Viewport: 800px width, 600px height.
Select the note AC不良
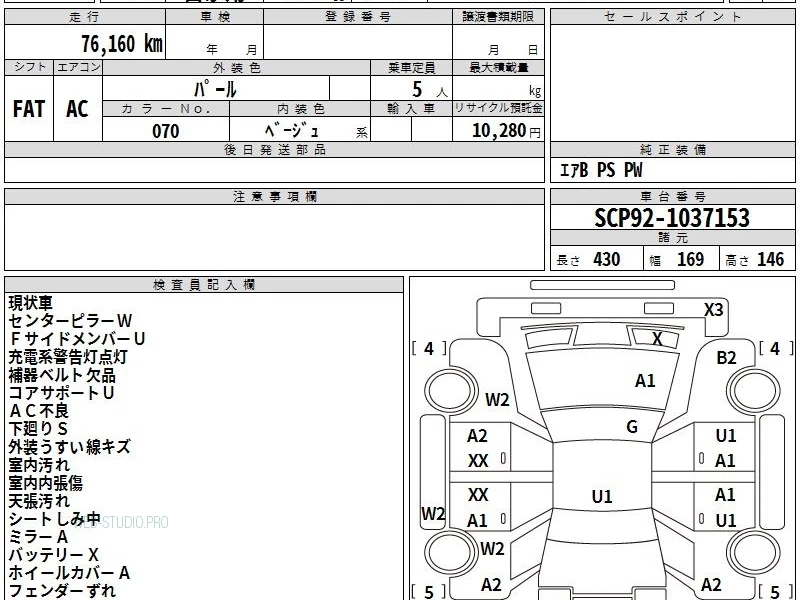click(x=39, y=411)
